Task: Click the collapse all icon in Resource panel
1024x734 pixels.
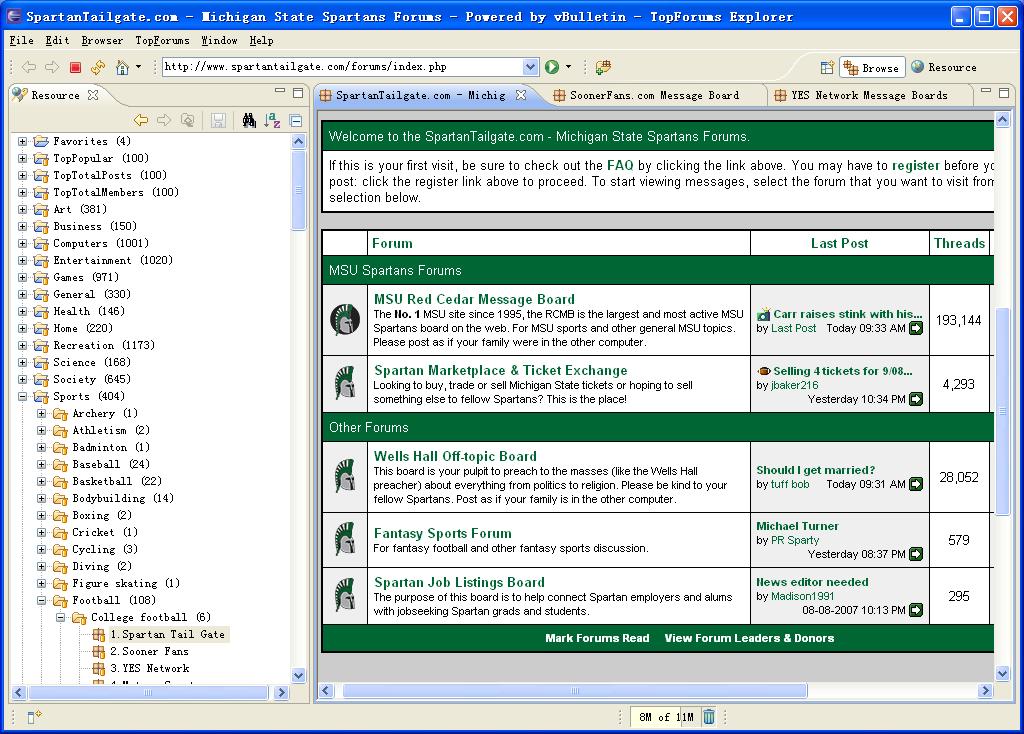Action: [295, 120]
